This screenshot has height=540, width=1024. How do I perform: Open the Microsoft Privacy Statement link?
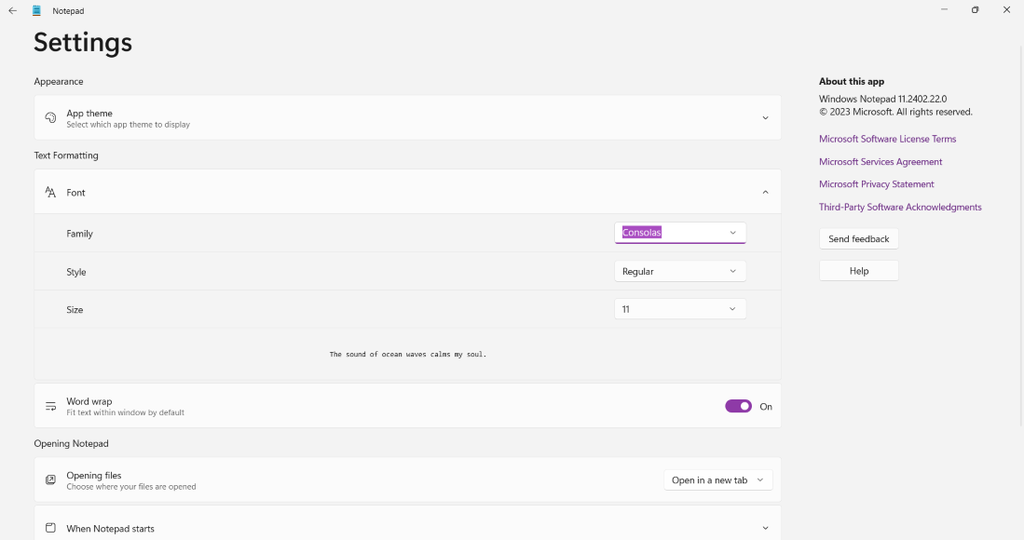pyautogui.click(x=876, y=184)
